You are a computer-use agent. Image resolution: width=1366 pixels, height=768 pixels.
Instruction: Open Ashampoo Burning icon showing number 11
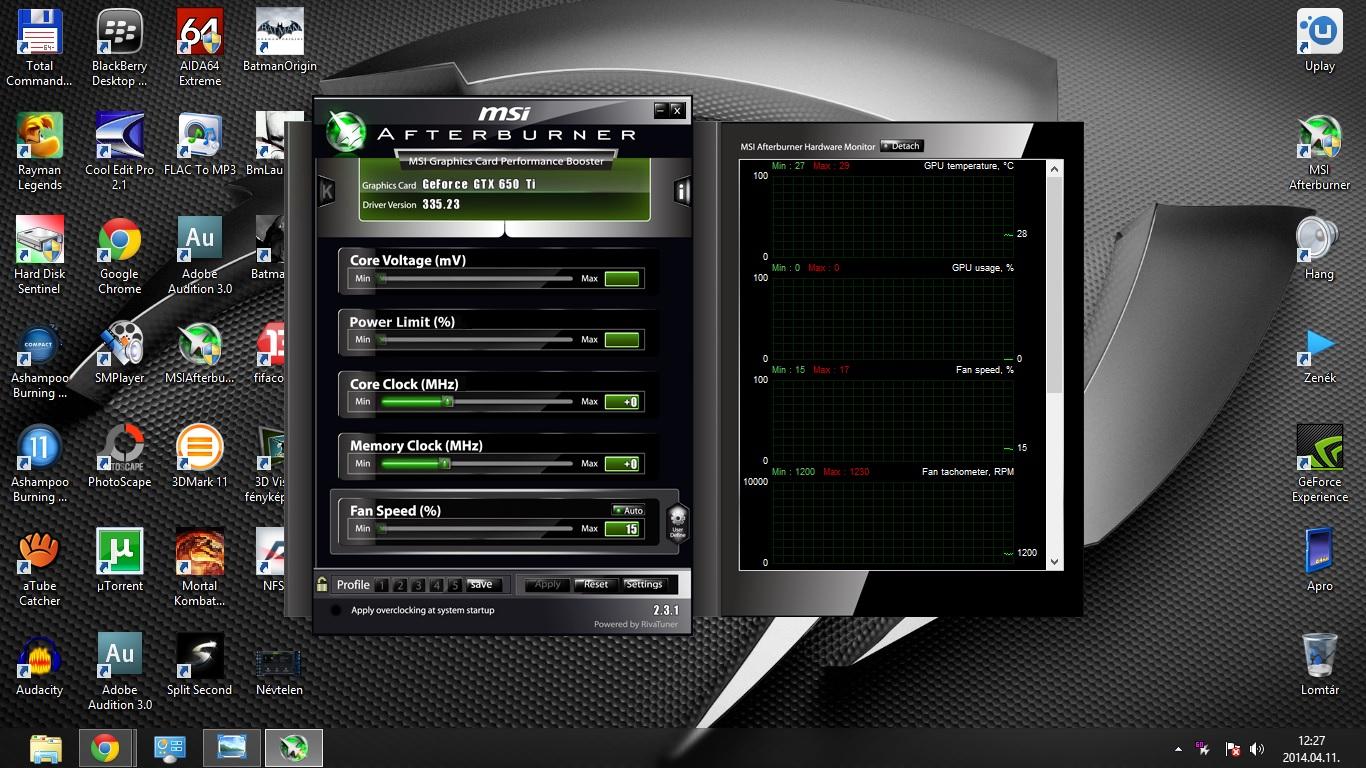pos(39,464)
